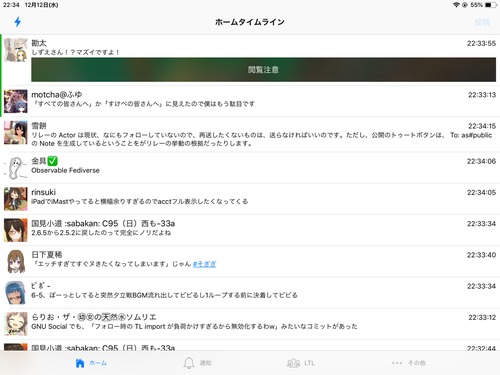Select the rinsuki username

(x=43, y=192)
